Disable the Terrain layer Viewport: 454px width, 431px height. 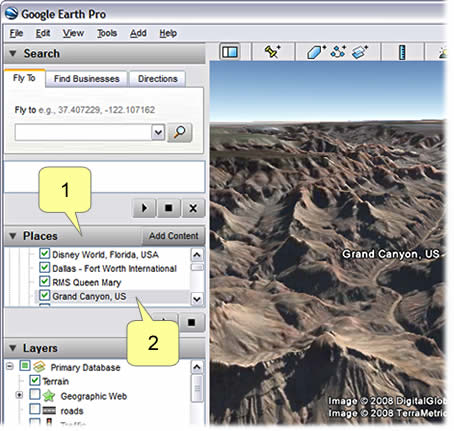pyautogui.click(x=35, y=380)
